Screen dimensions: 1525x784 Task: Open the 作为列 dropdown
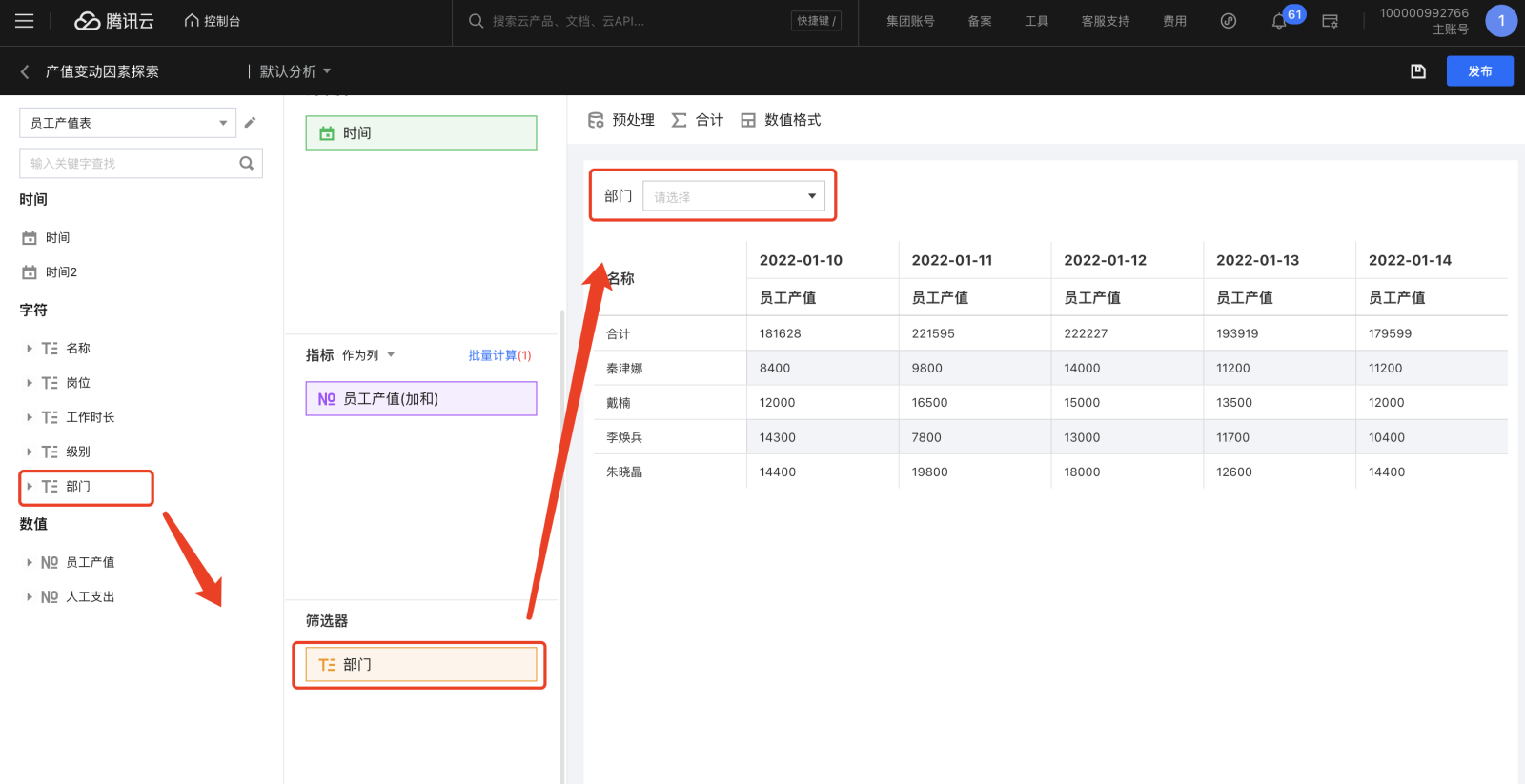point(369,354)
